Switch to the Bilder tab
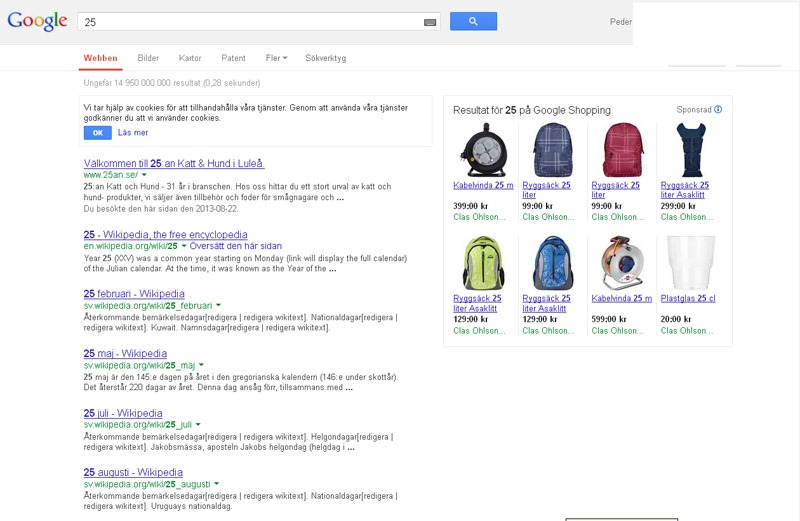Screen dimensions: 800x521 coord(148,58)
